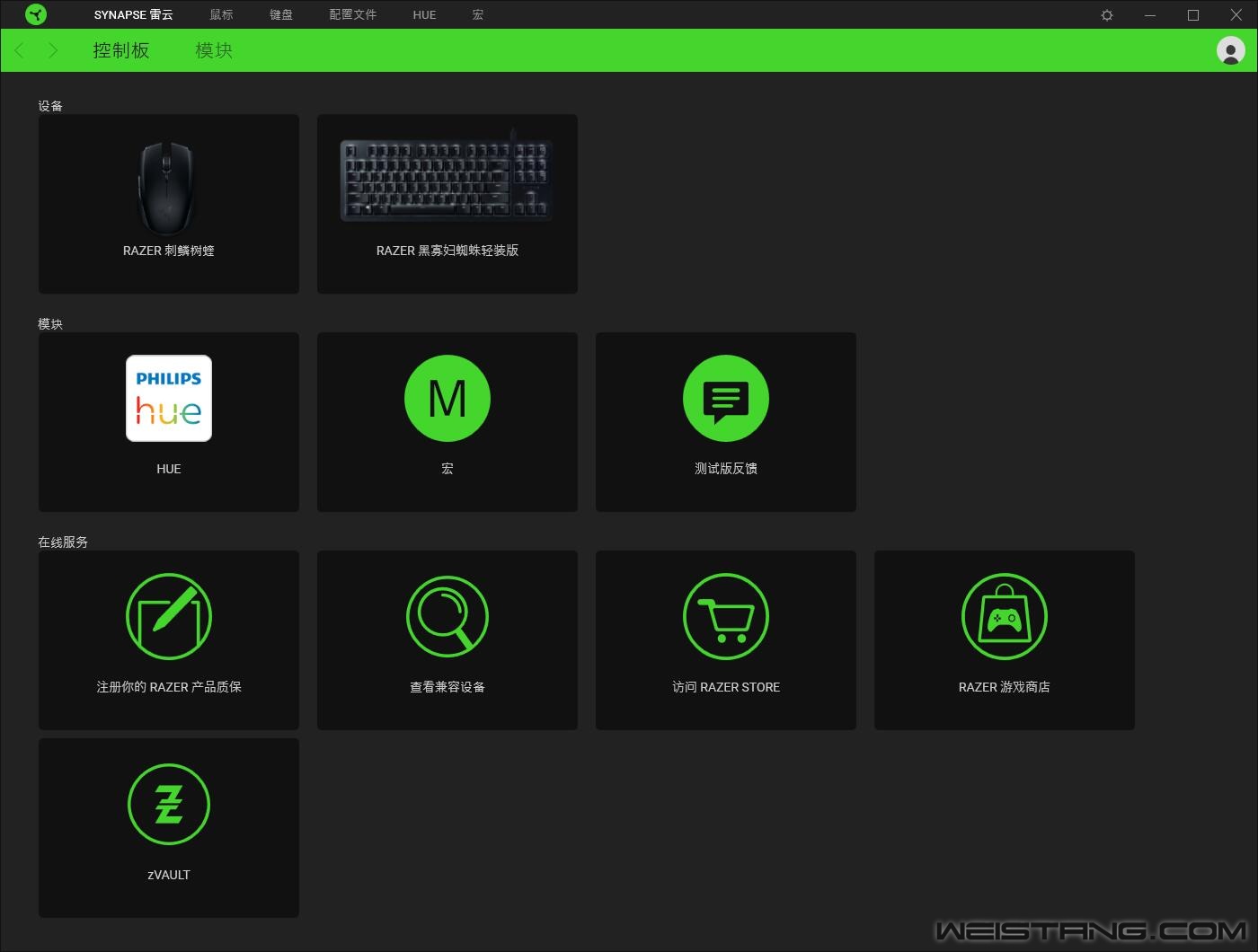This screenshot has height=952, width=1258.
Task: Open the 鼠标 tab
Action: (x=221, y=14)
